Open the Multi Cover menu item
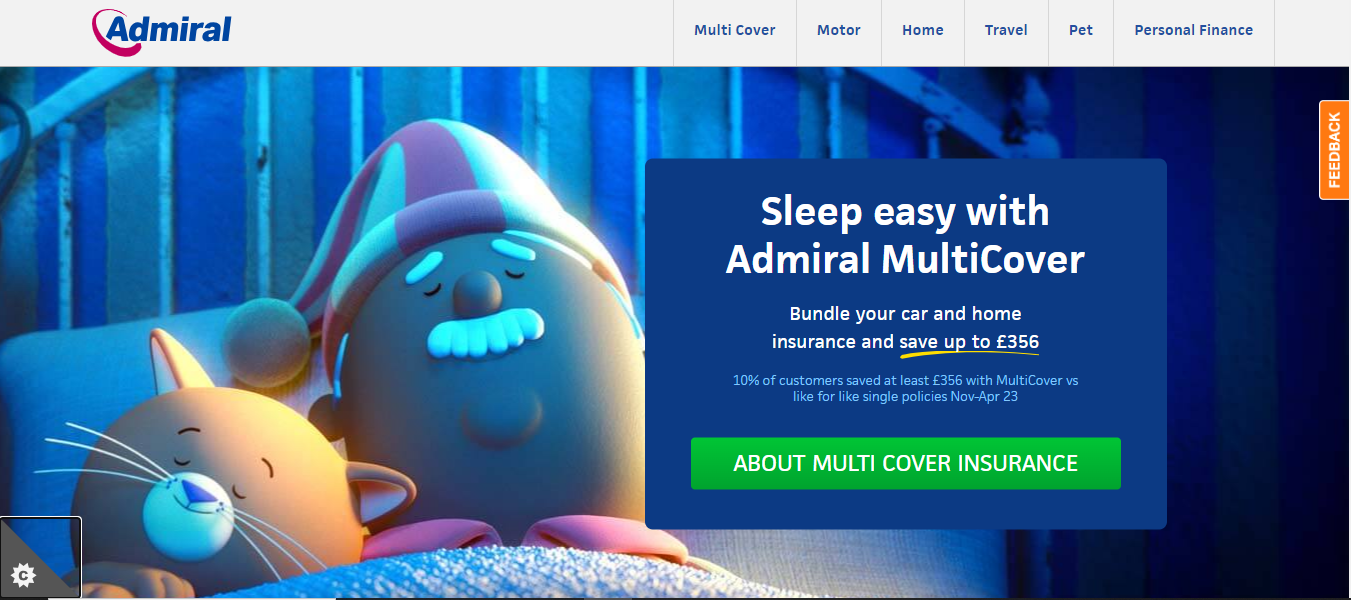 point(735,30)
